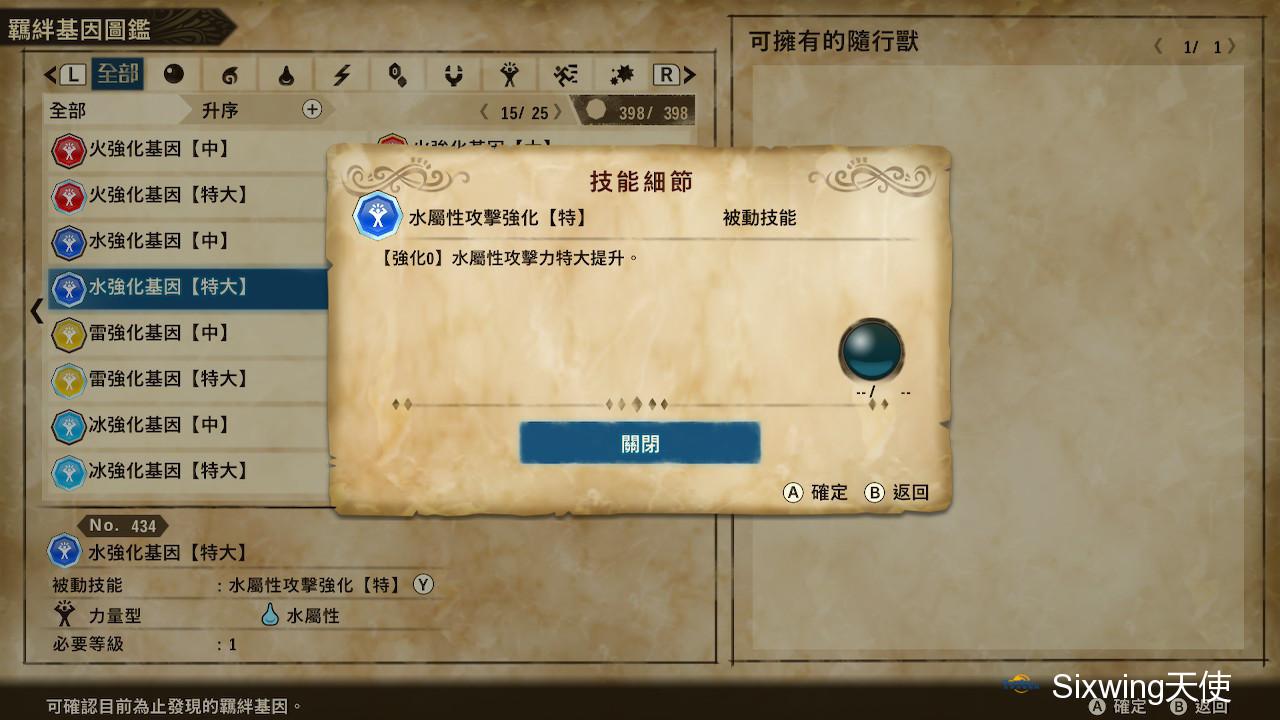Select the water drop element filter icon
This screenshot has height=720, width=1280.
click(x=286, y=75)
